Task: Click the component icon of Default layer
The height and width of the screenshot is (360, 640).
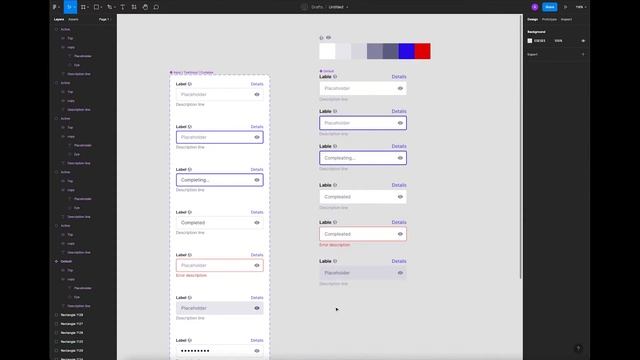Action: pyautogui.click(x=56, y=261)
